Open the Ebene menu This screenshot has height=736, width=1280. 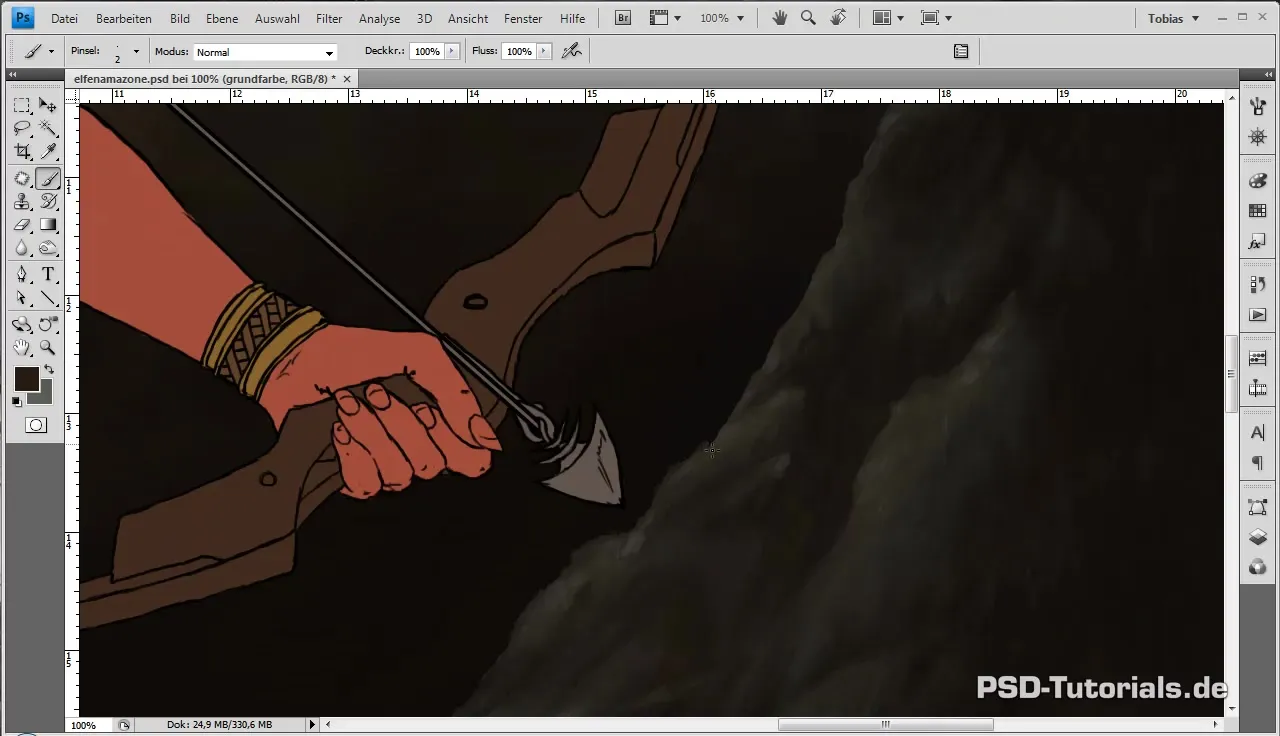click(x=222, y=18)
